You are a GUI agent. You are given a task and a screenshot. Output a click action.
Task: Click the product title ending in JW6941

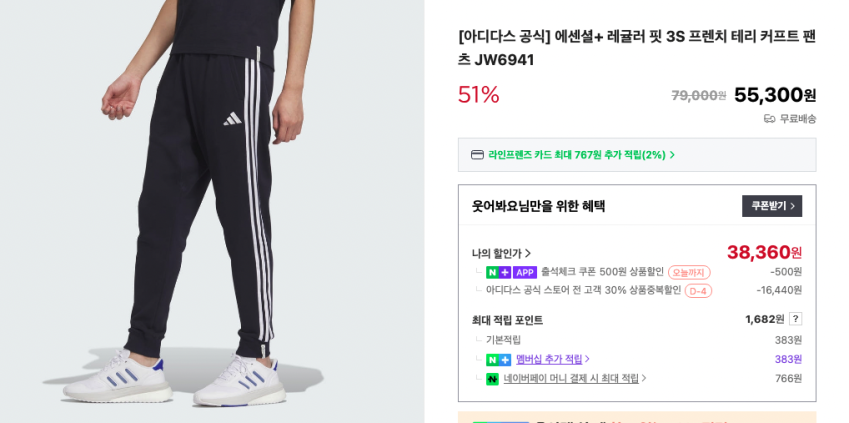(636, 48)
